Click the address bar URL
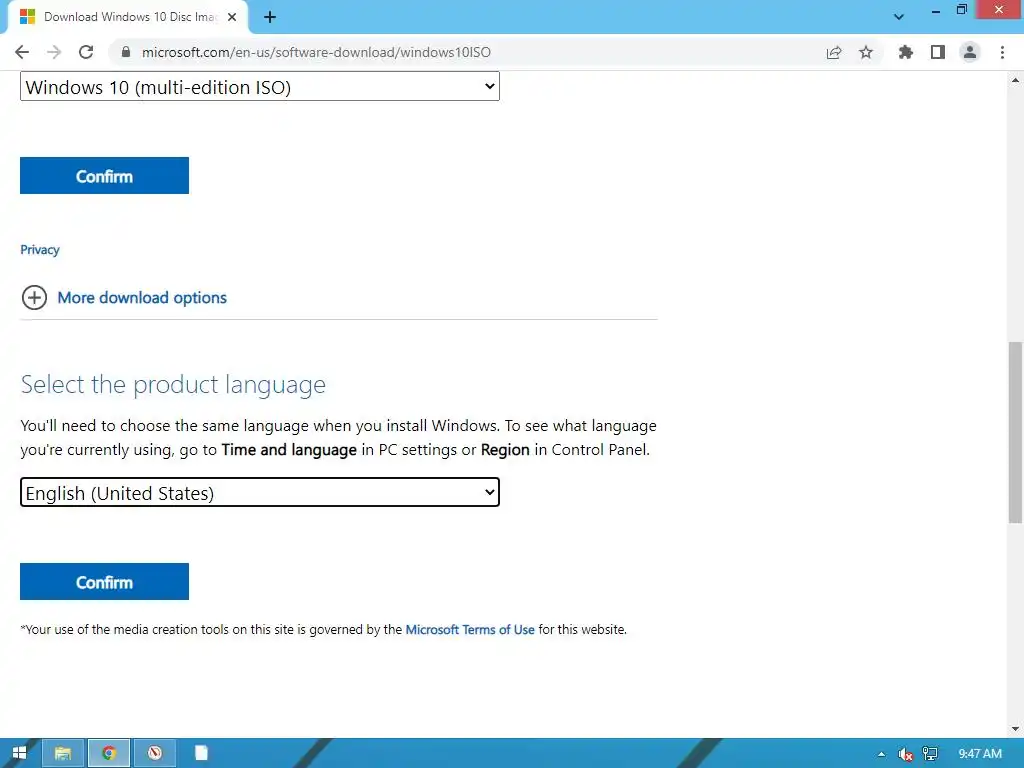The height and width of the screenshot is (768, 1024). [316, 52]
